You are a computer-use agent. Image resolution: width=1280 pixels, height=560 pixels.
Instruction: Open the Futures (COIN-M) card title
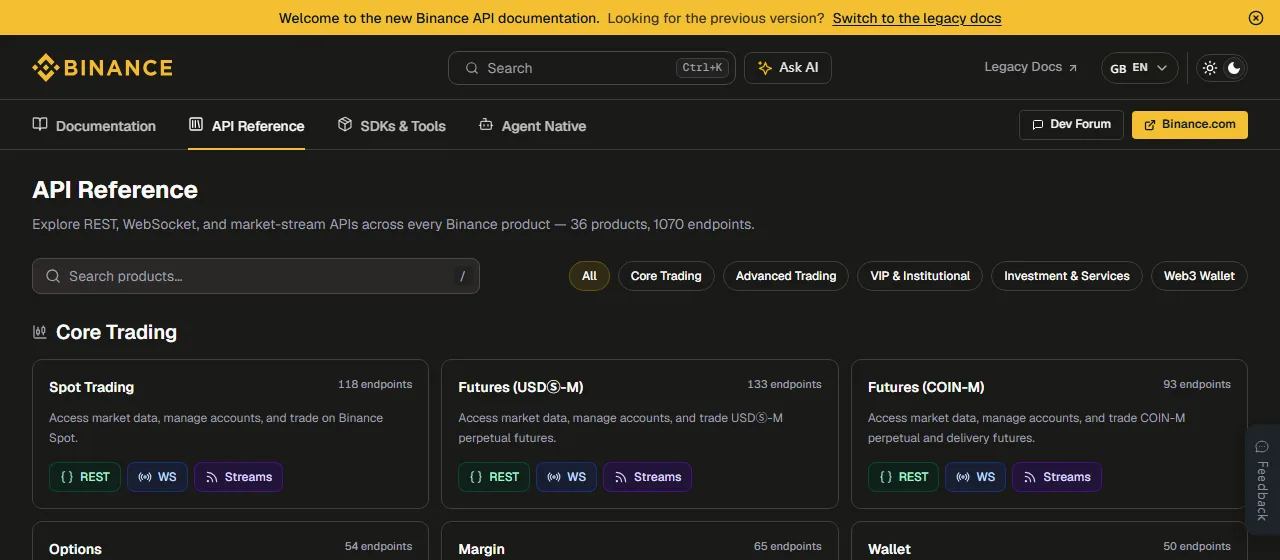click(x=926, y=387)
